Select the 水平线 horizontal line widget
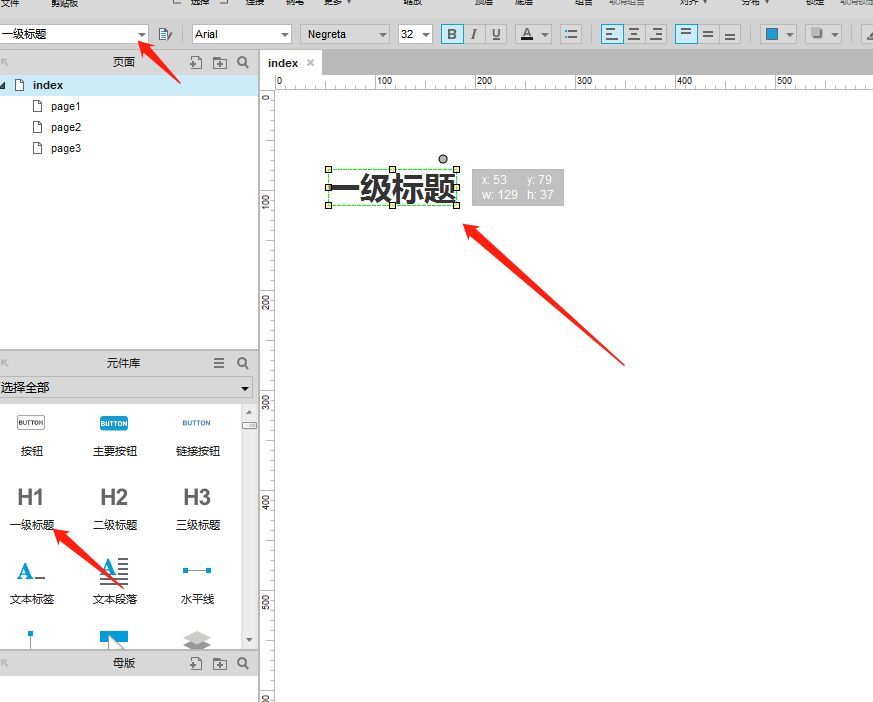The image size is (873, 702). tap(198, 582)
